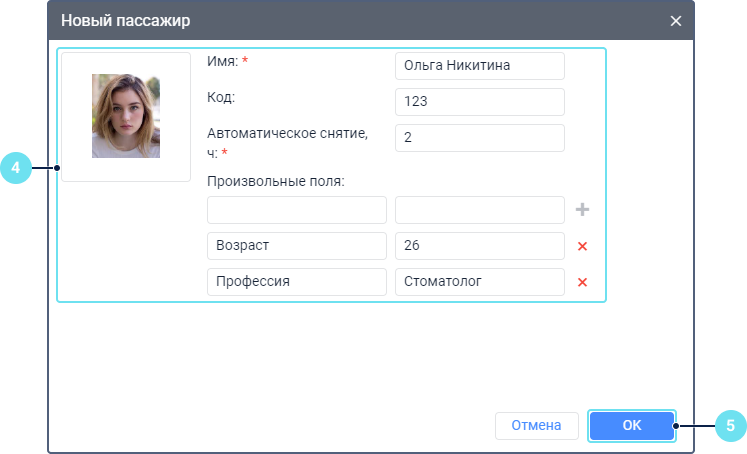747x454 pixels.
Task: Delete the Возраст custom field row
Action: coord(583,246)
